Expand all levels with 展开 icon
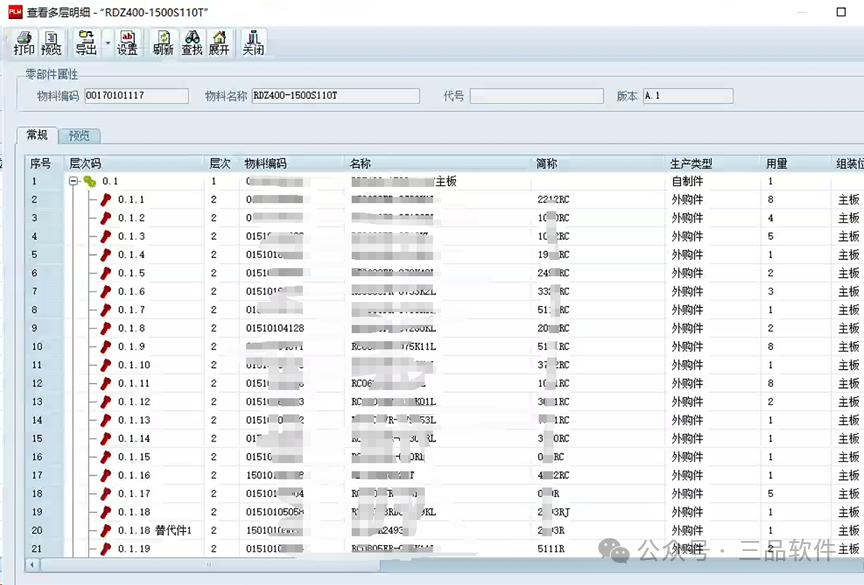Screen dimensions: 864x585 pos(218,43)
